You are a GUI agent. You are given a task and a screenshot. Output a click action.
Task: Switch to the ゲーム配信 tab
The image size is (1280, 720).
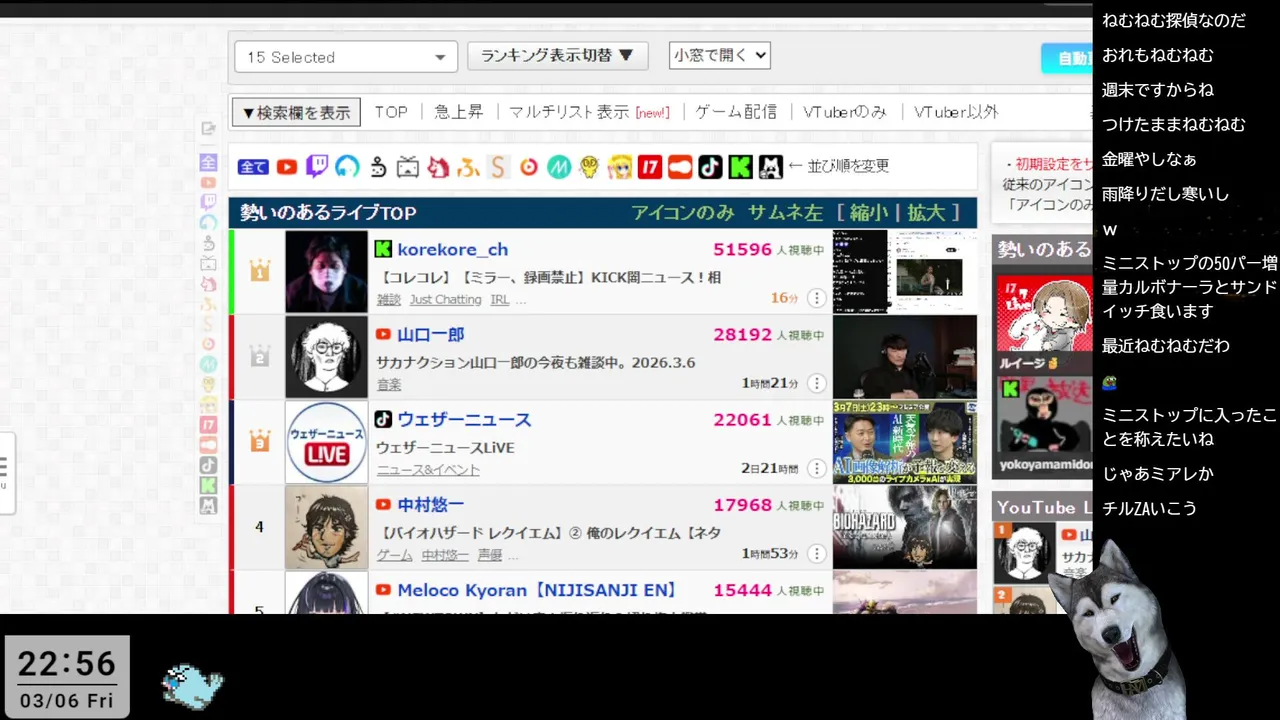click(x=736, y=112)
